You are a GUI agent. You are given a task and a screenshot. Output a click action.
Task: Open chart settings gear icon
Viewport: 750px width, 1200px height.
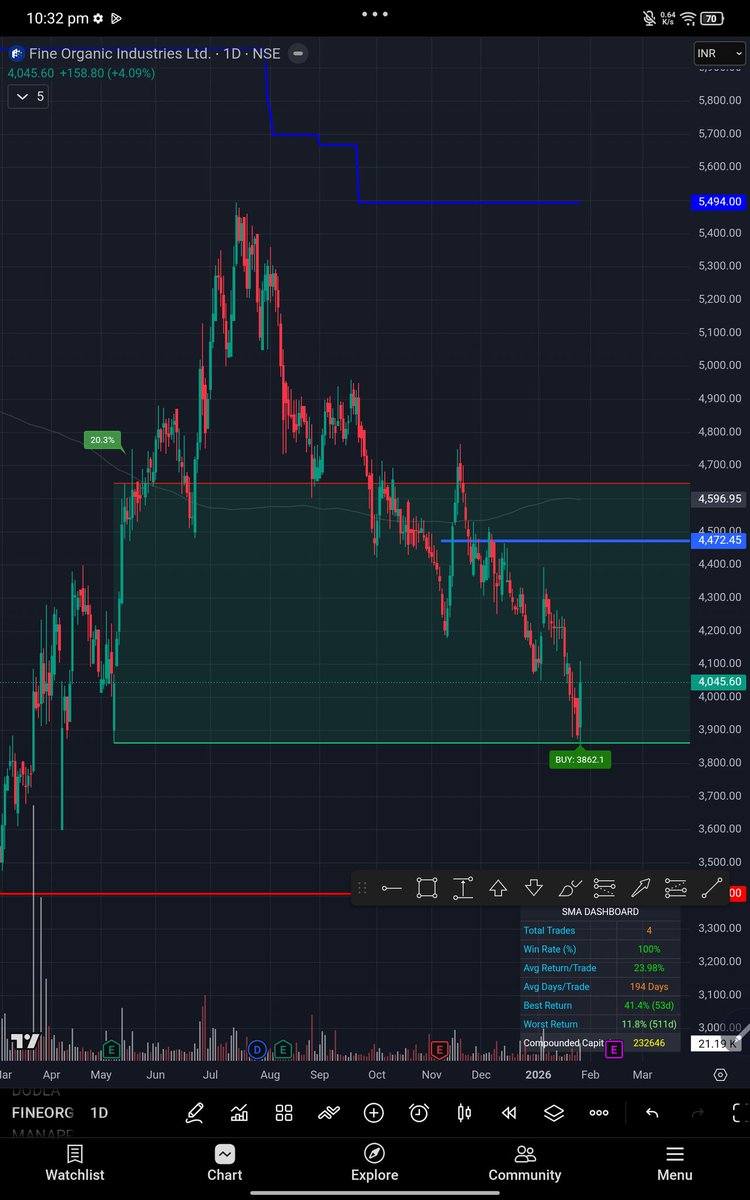coord(720,1074)
